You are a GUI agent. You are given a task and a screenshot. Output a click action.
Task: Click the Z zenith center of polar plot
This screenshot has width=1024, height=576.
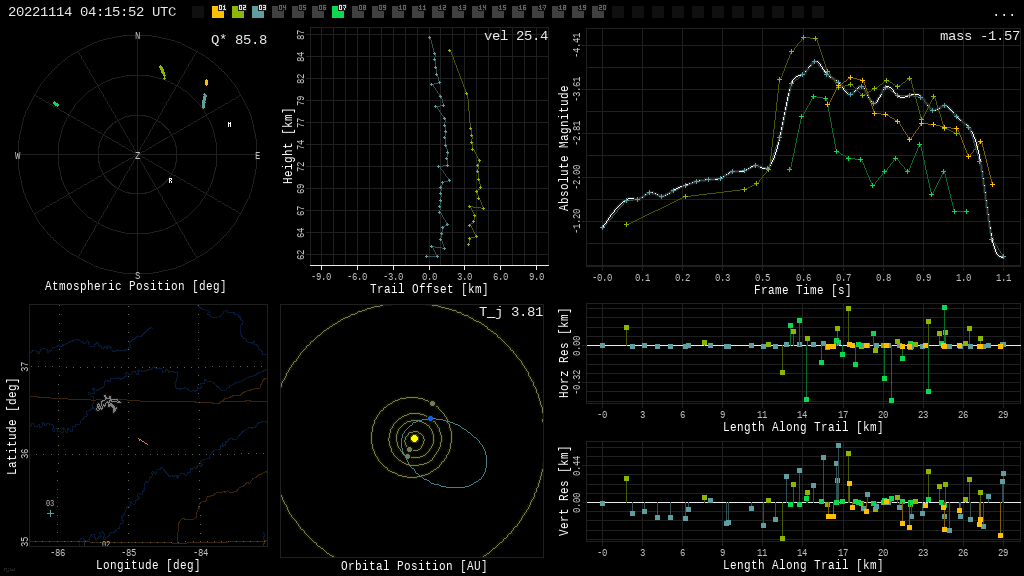tap(138, 156)
